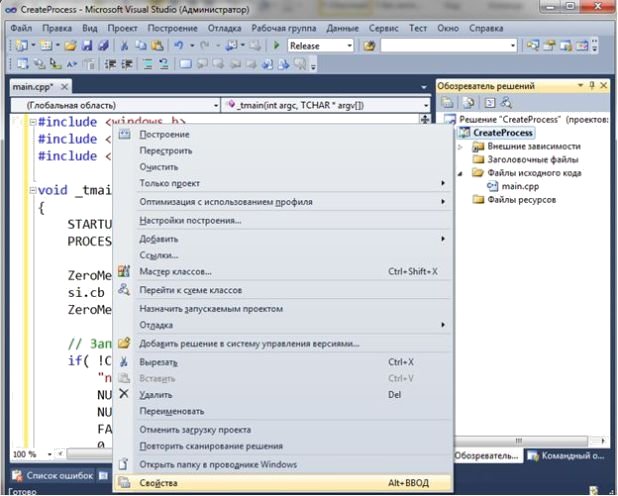Select Файлы ресурсов folder
618x496 pixels.
(x=521, y=200)
